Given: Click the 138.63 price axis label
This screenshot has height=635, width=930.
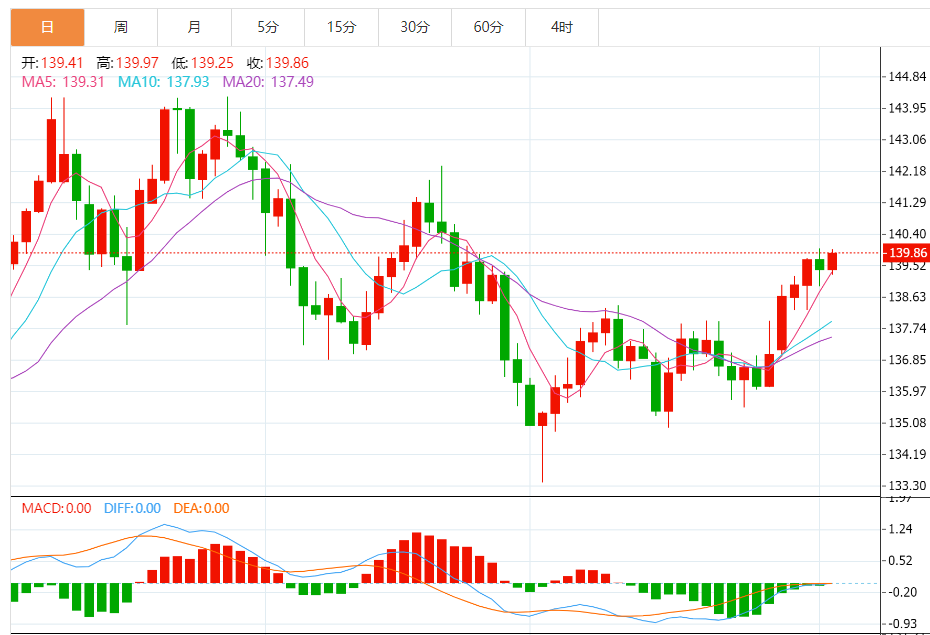Looking at the screenshot, I should point(907,296).
